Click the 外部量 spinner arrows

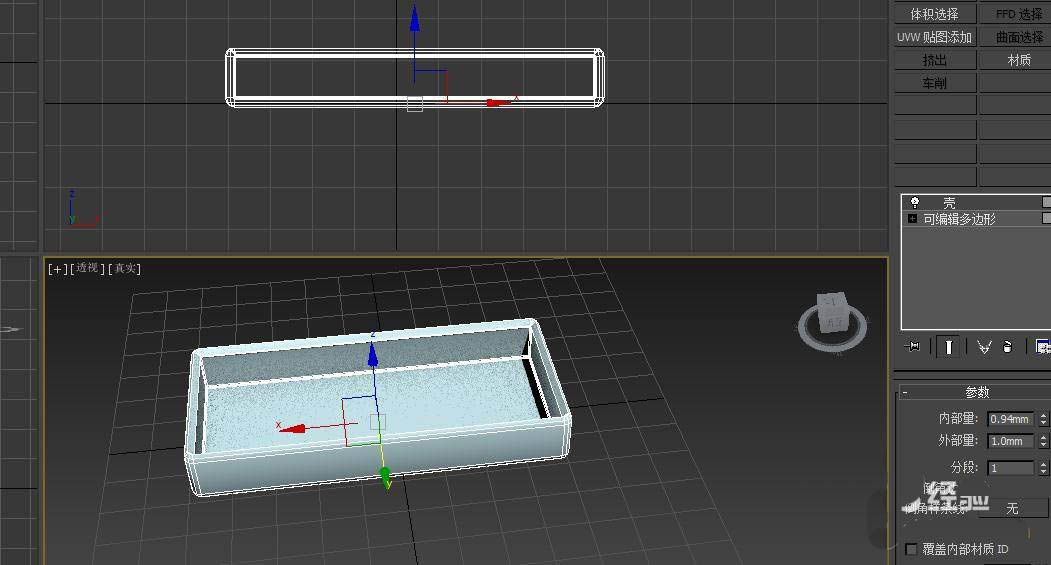click(x=1043, y=441)
